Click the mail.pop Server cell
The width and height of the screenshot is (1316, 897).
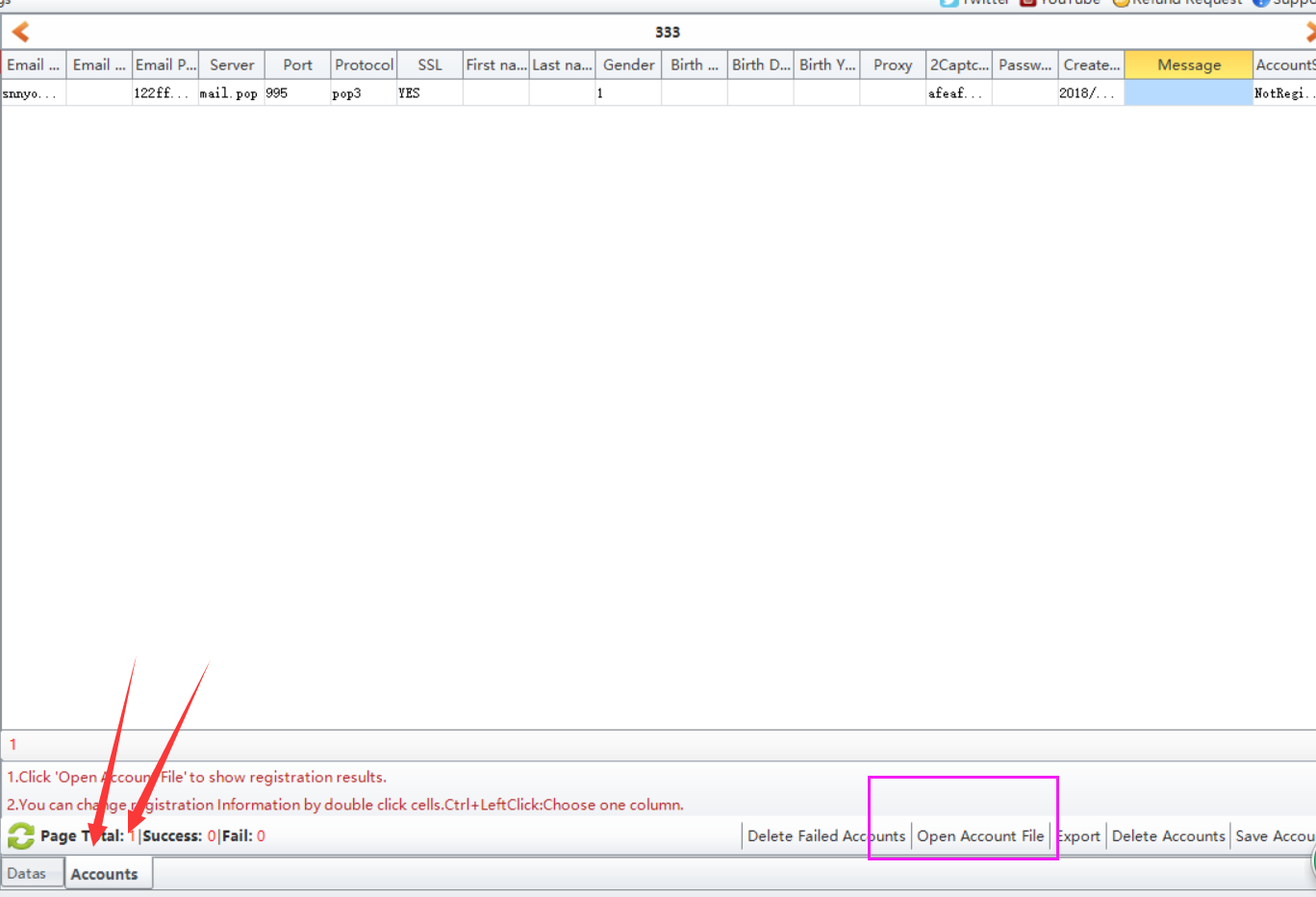229,93
